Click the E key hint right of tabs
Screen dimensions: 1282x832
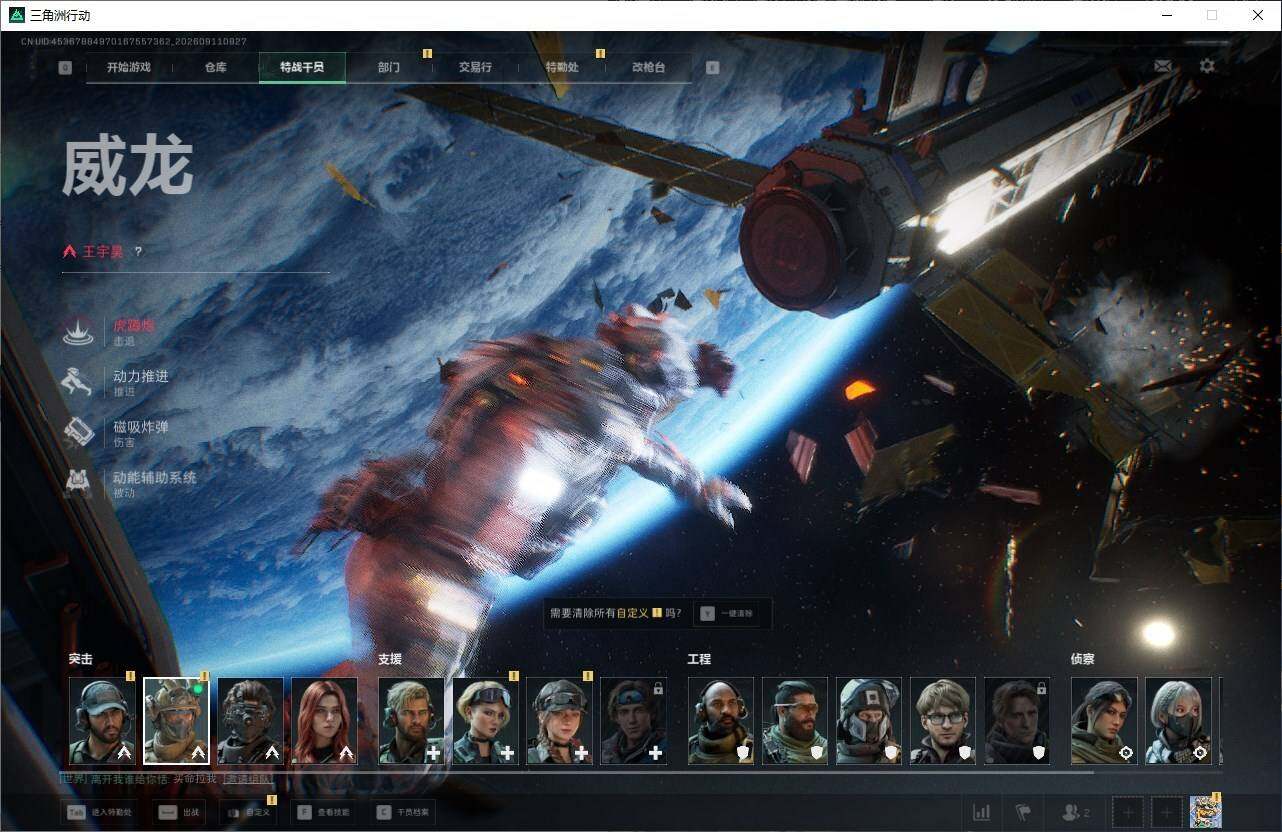(712, 68)
